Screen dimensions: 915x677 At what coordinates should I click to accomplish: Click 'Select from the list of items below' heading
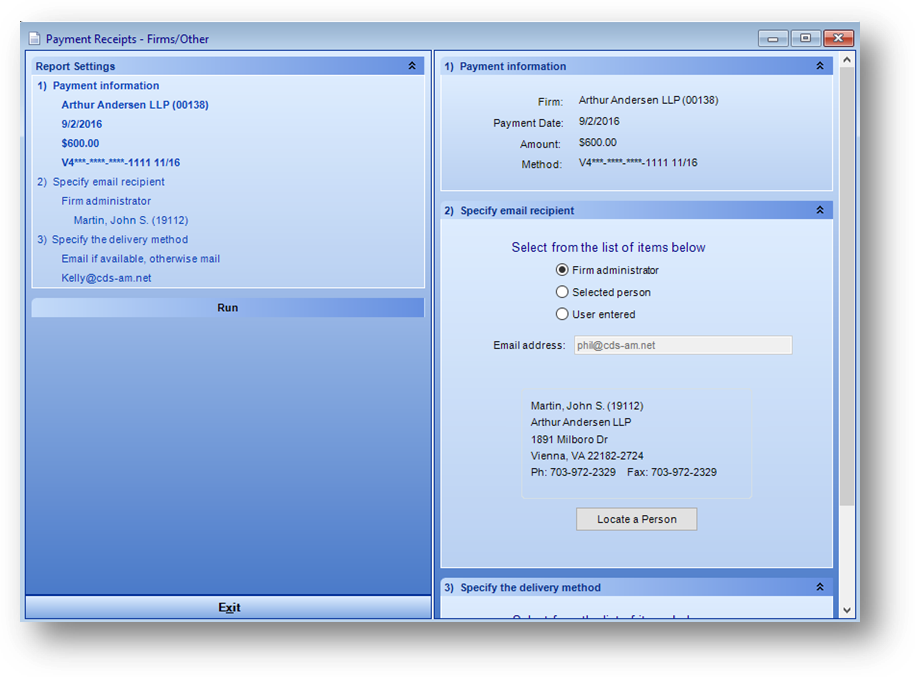pyautogui.click(x=609, y=247)
